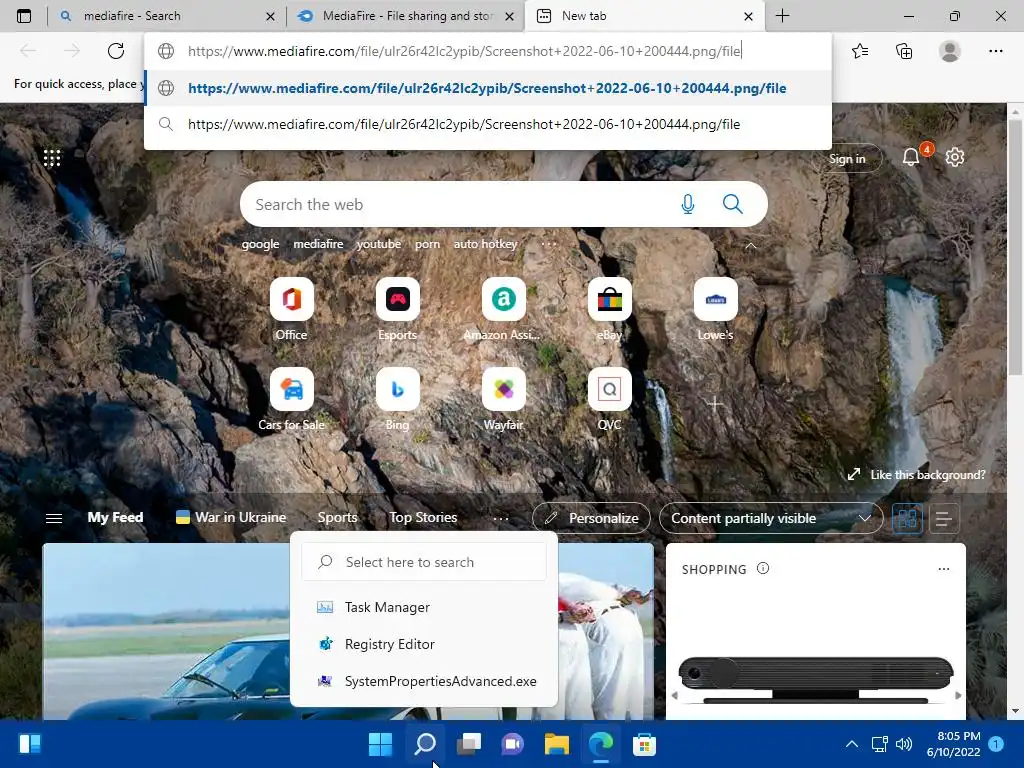Select Top Stories feed tab
The height and width of the screenshot is (768, 1024).
(x=423, y=517)
